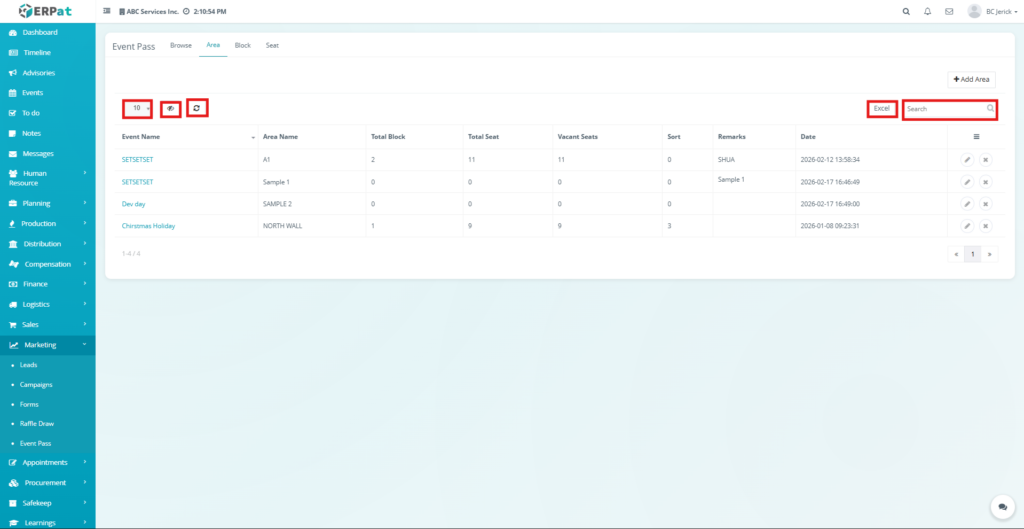Open the rows-per-page dropdown showing 10
1024x529 pixels.
tap(138, 108)
